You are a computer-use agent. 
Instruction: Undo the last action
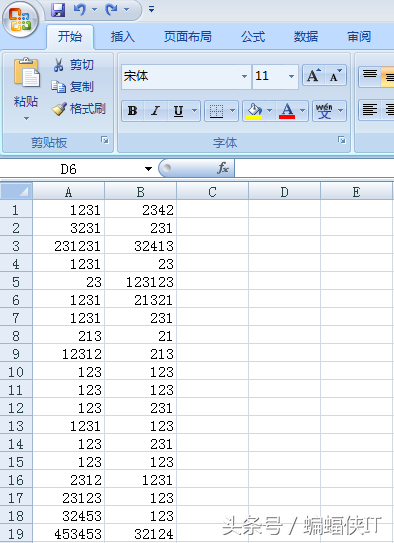tap(80, 10)
